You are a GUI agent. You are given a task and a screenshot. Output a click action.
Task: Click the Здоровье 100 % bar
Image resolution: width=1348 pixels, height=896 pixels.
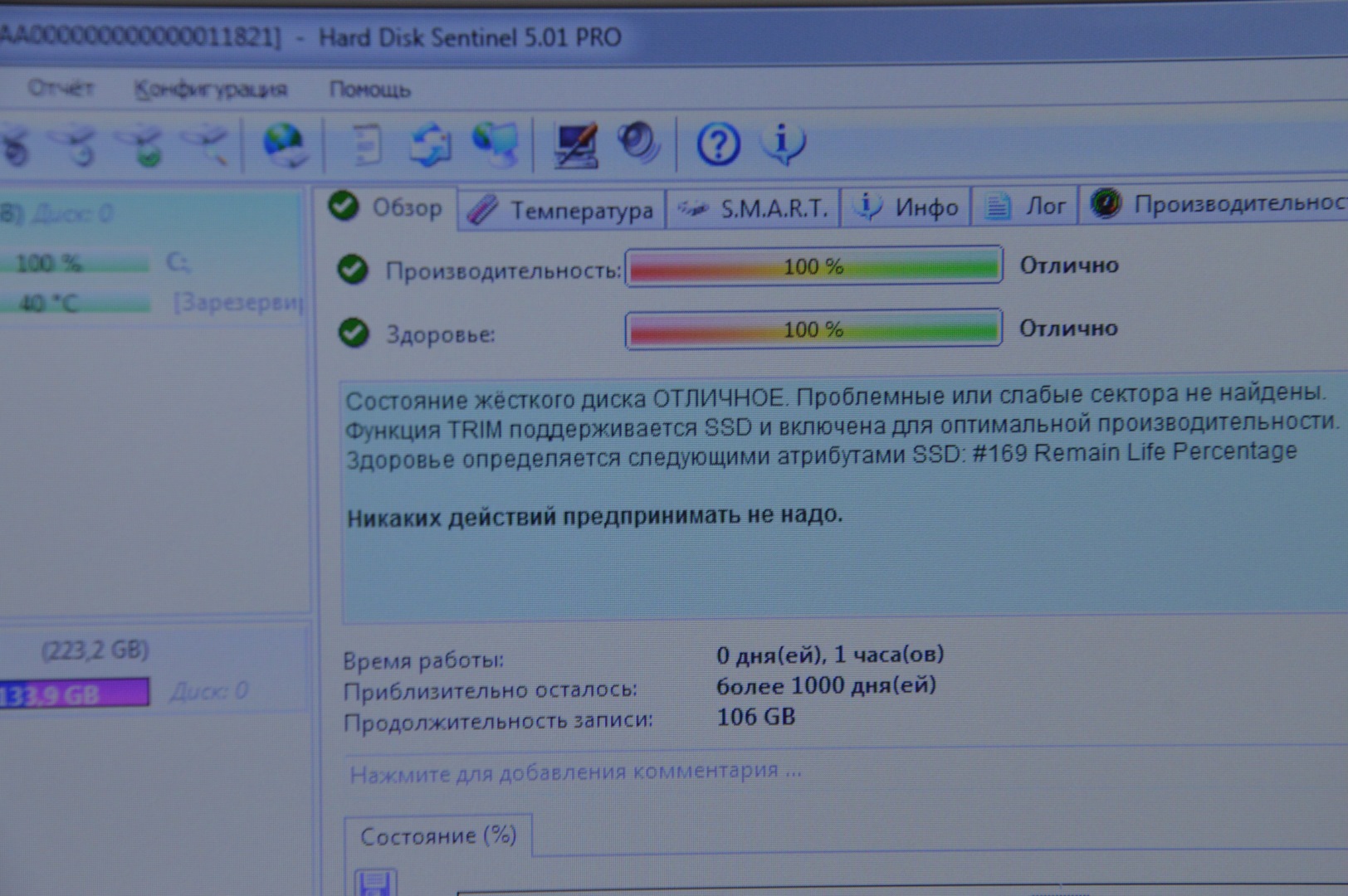(813, 329)
